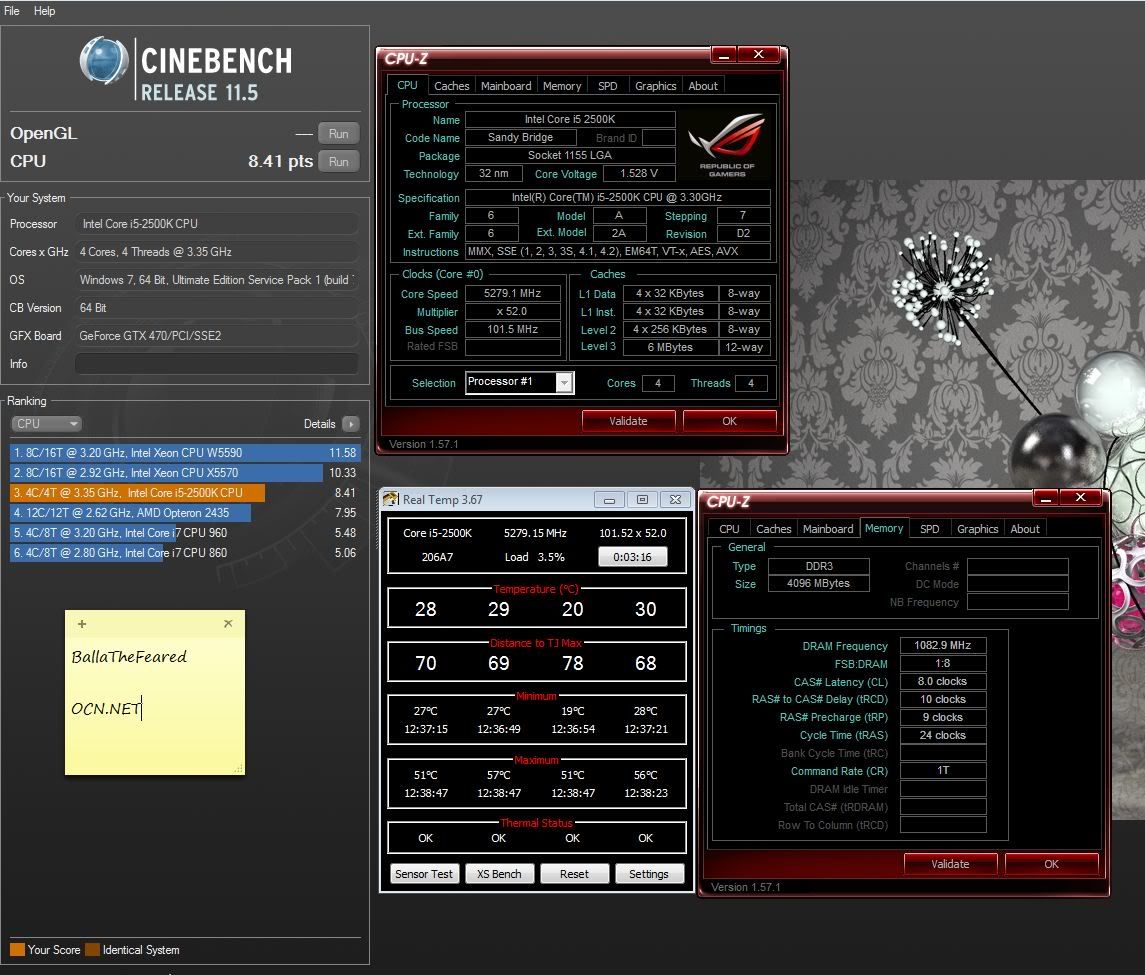Click the 0:03:16 timer button in Real Temp

(x=632, y=557)
